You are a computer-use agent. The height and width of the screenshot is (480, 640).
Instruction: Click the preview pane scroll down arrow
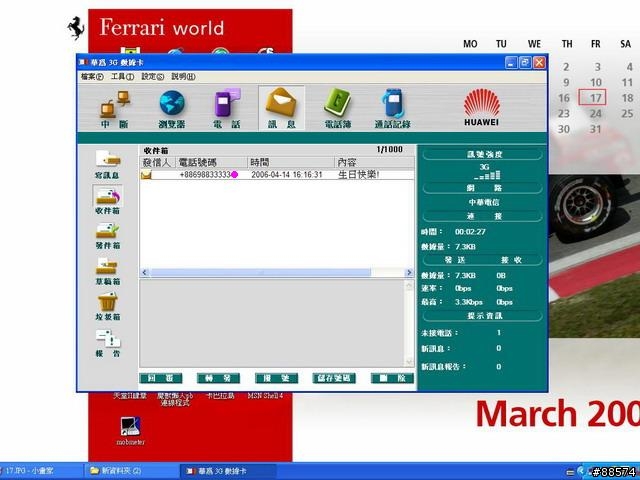point(409,362)
